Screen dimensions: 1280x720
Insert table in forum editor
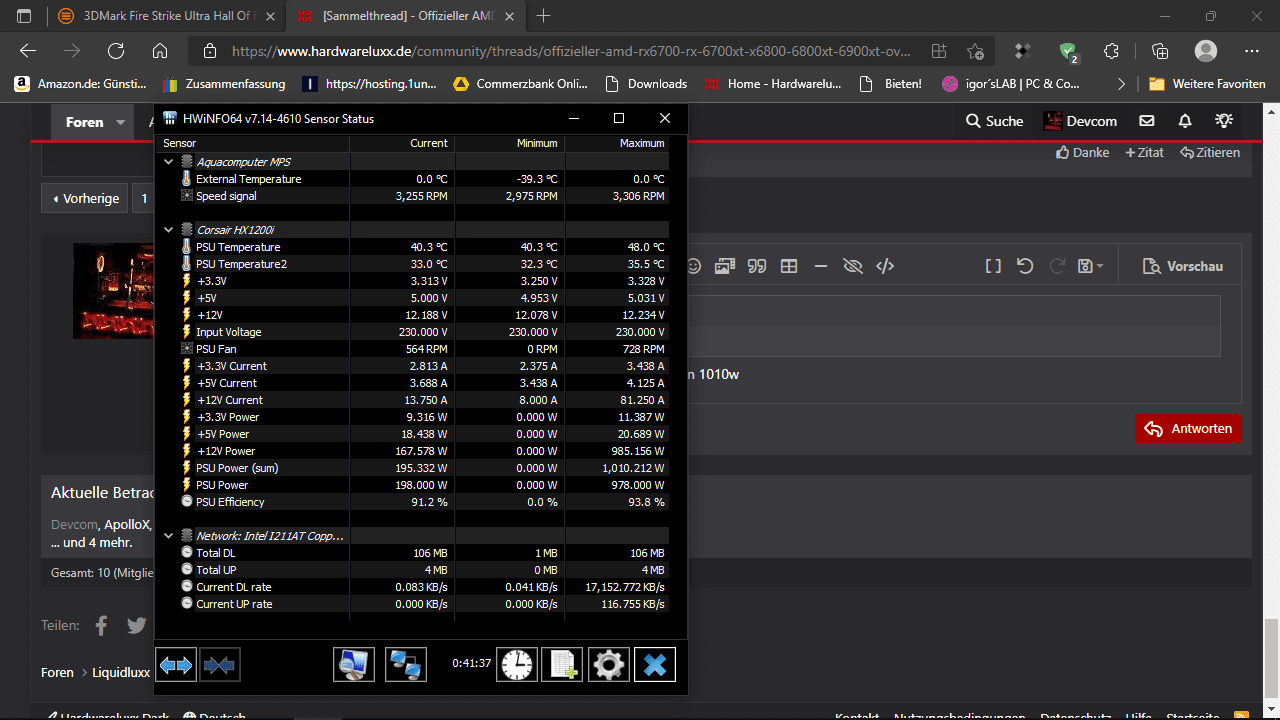click(x=789, y=266)
